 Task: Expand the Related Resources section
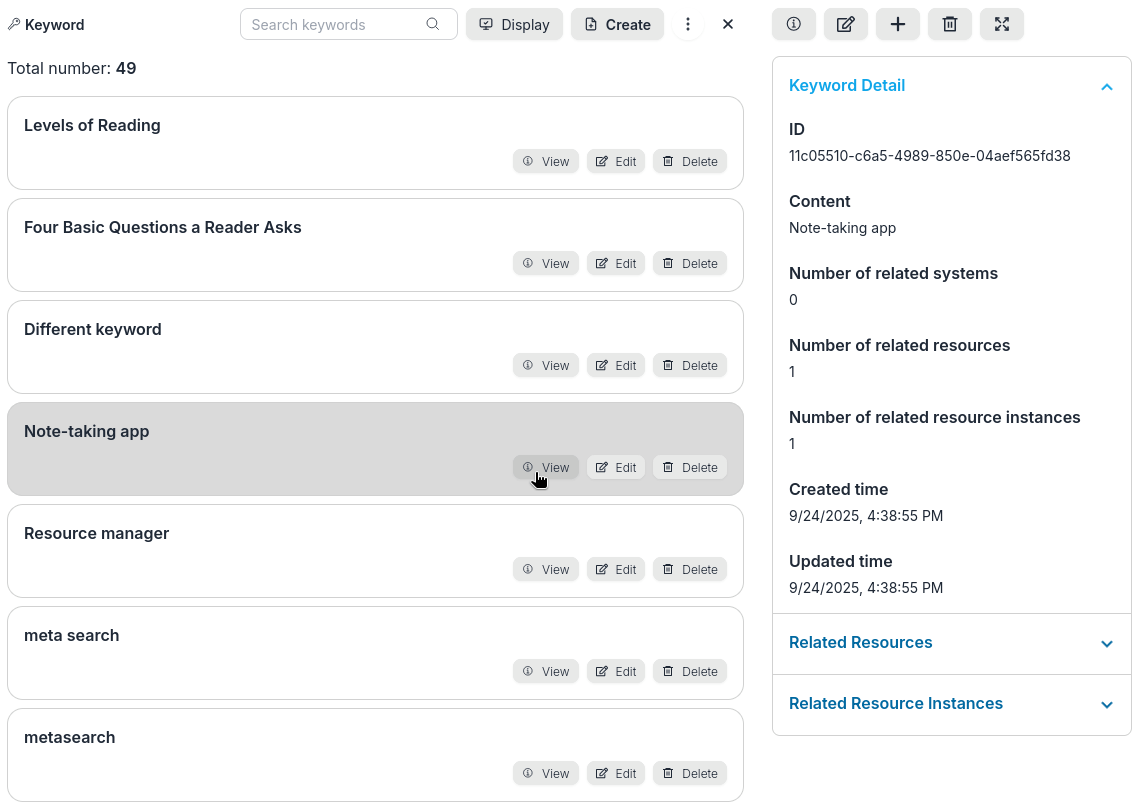(1106, 644)
